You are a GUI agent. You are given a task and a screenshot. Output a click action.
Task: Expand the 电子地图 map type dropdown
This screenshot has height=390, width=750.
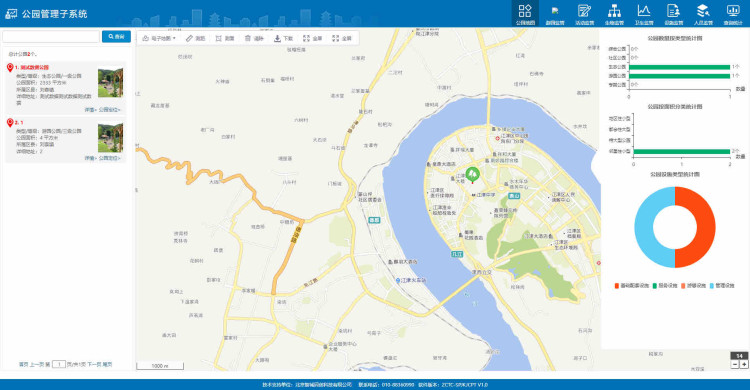coord(159,38)
